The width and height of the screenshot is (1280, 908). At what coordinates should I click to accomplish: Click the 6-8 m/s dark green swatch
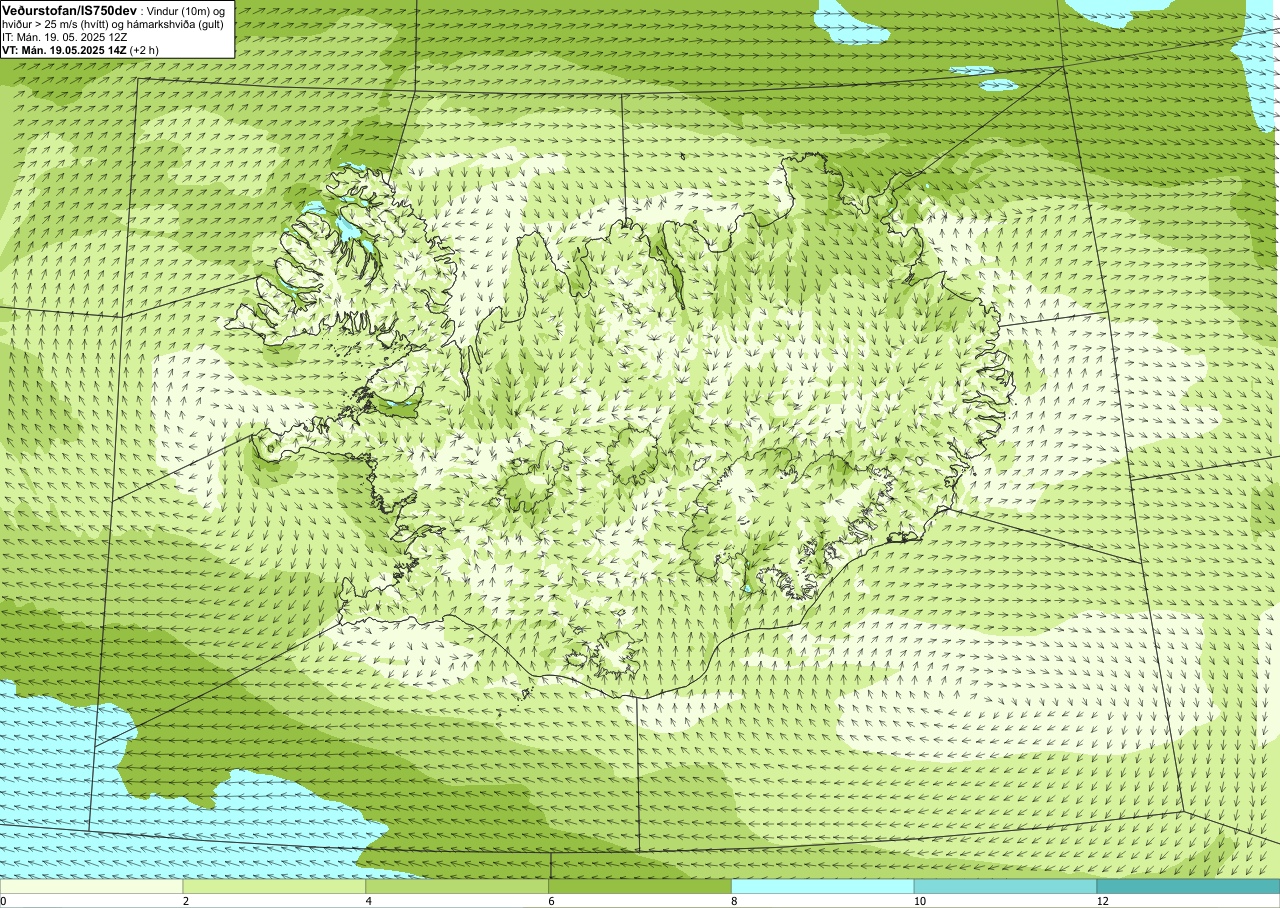click(640, 886)
